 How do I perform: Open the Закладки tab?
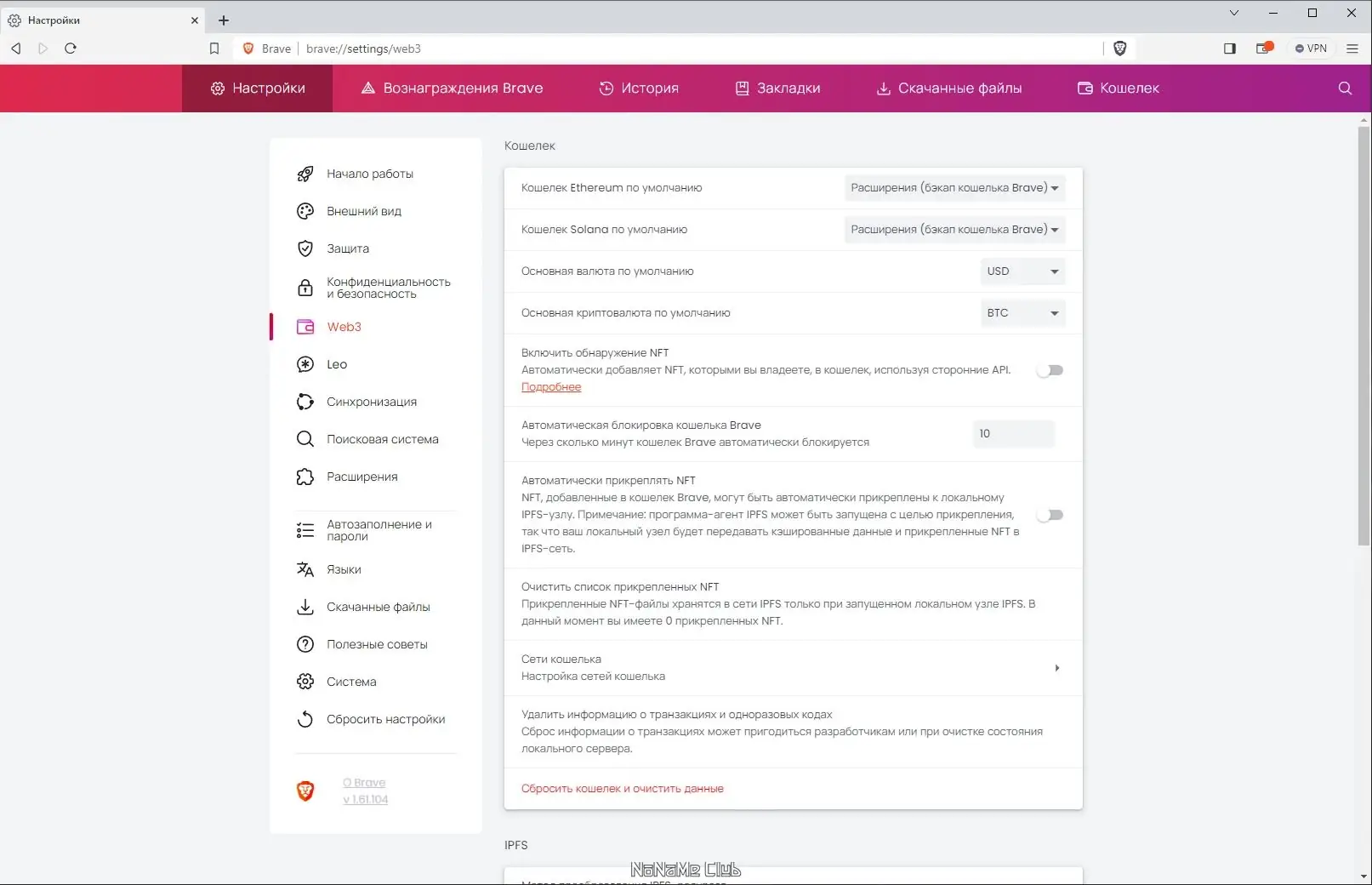pyautogui.click(x=777, y=88)
